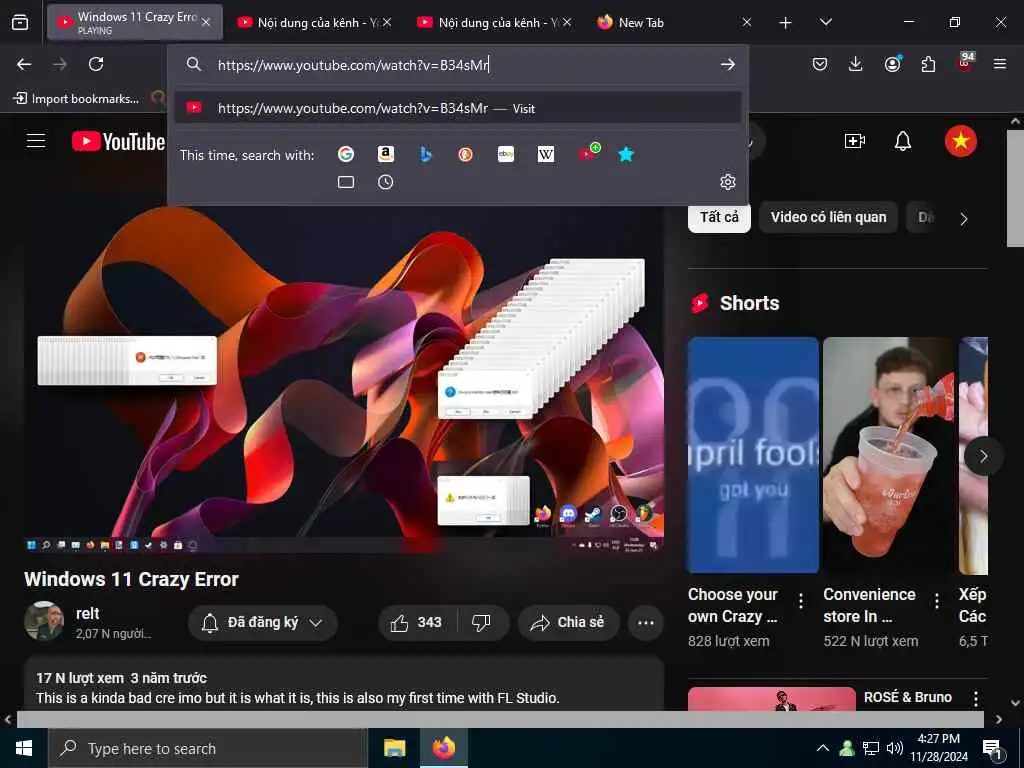Search this time with eBay
Screen dimensions: 1024x768
tap(506, 154)
